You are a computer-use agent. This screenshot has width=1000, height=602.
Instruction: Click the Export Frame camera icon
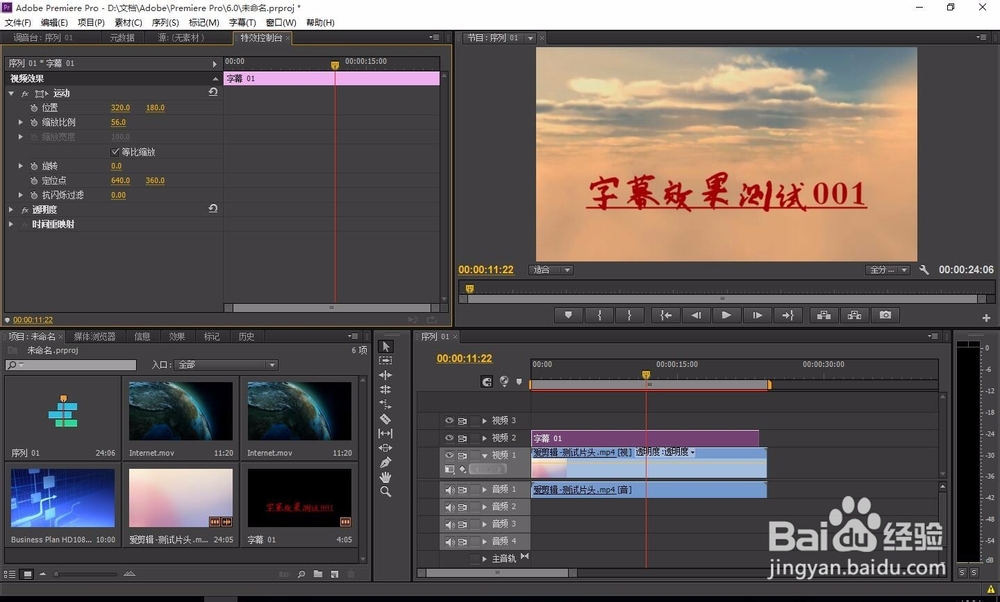885,315
